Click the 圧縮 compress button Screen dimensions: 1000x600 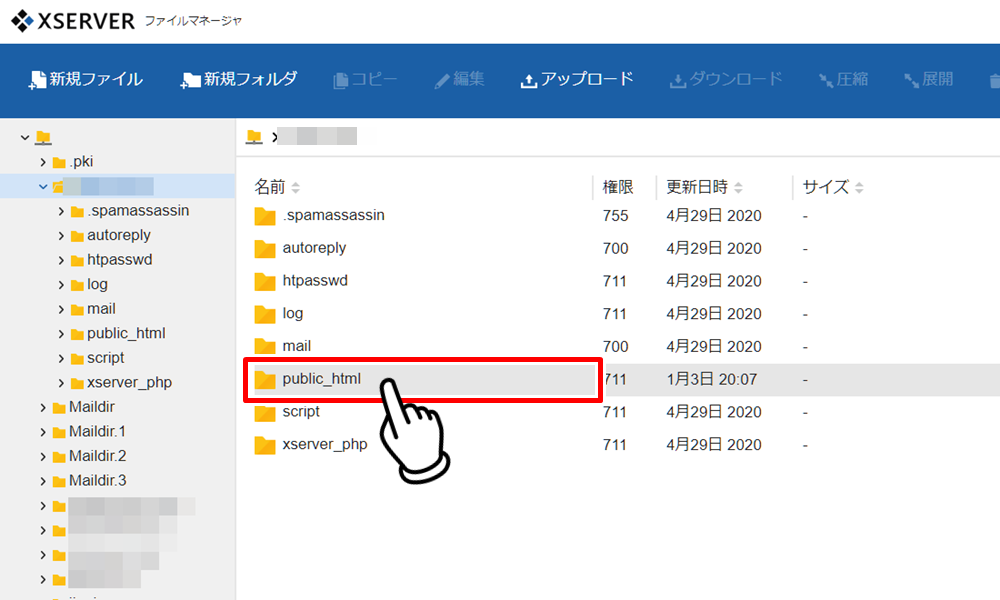[x=843, y=80]
